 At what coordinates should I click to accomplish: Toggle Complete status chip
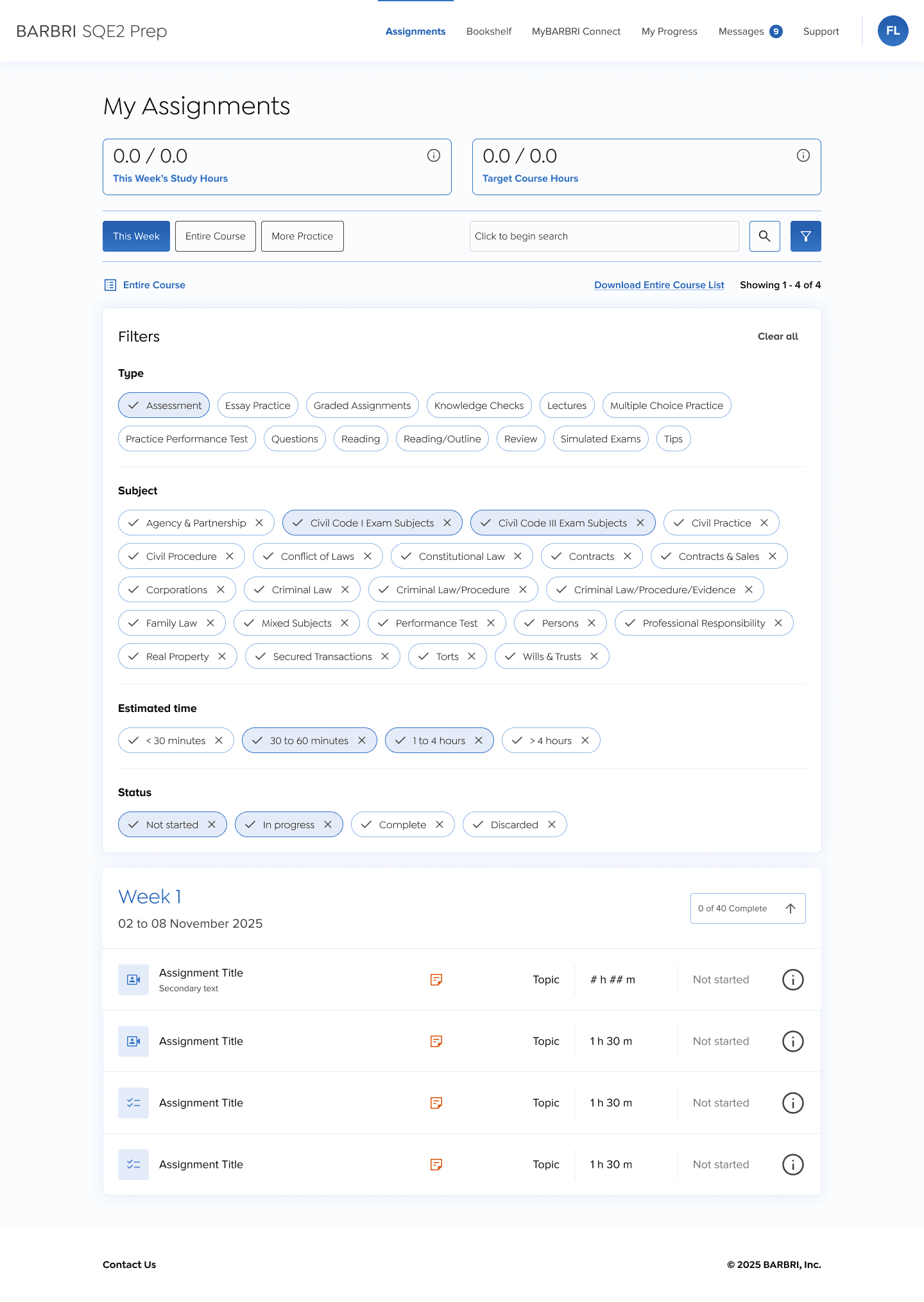[402, 824]
